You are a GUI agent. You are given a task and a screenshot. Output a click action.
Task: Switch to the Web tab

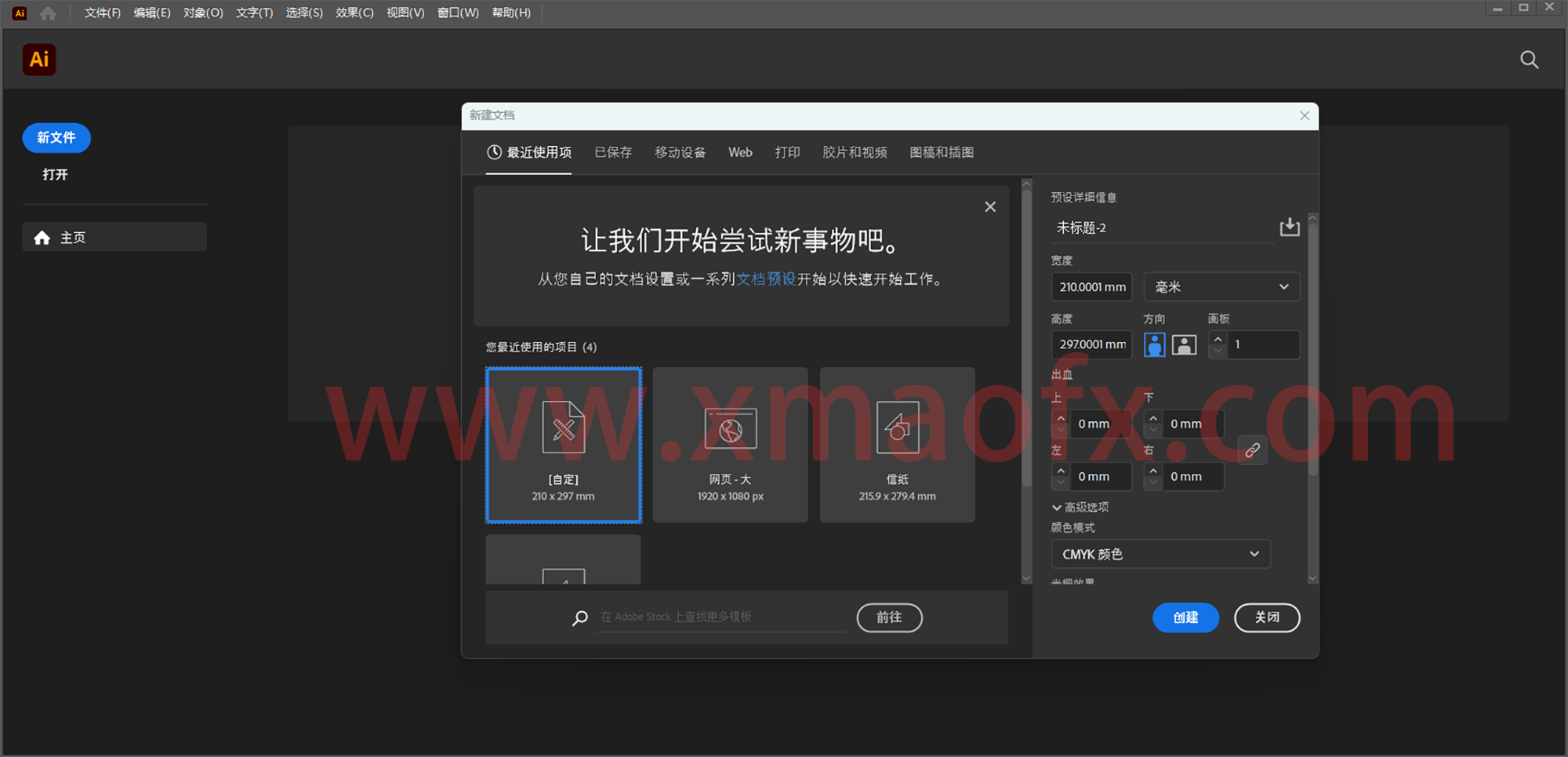click(740, 152)
